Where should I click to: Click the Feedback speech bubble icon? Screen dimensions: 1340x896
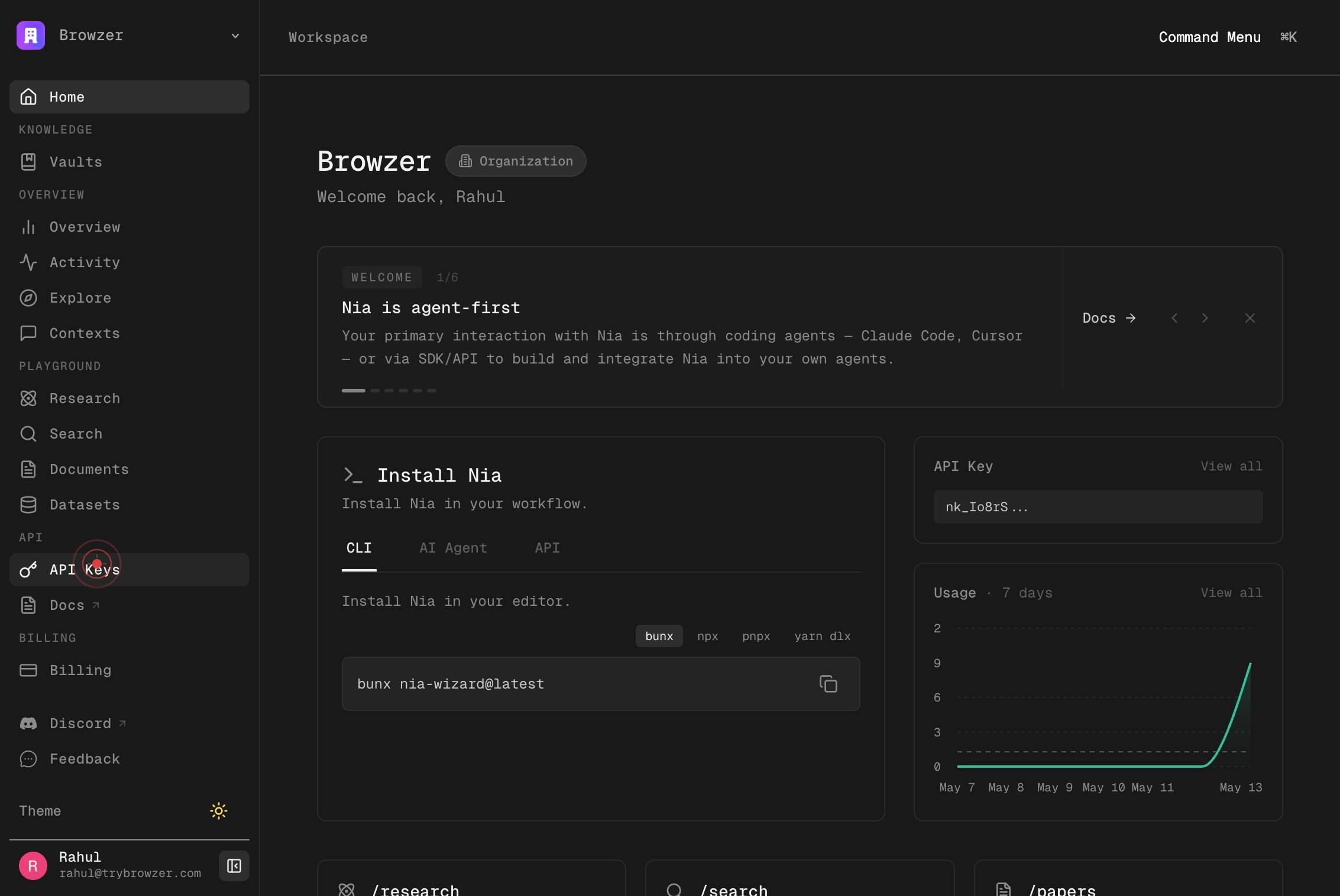click(28, 759)
